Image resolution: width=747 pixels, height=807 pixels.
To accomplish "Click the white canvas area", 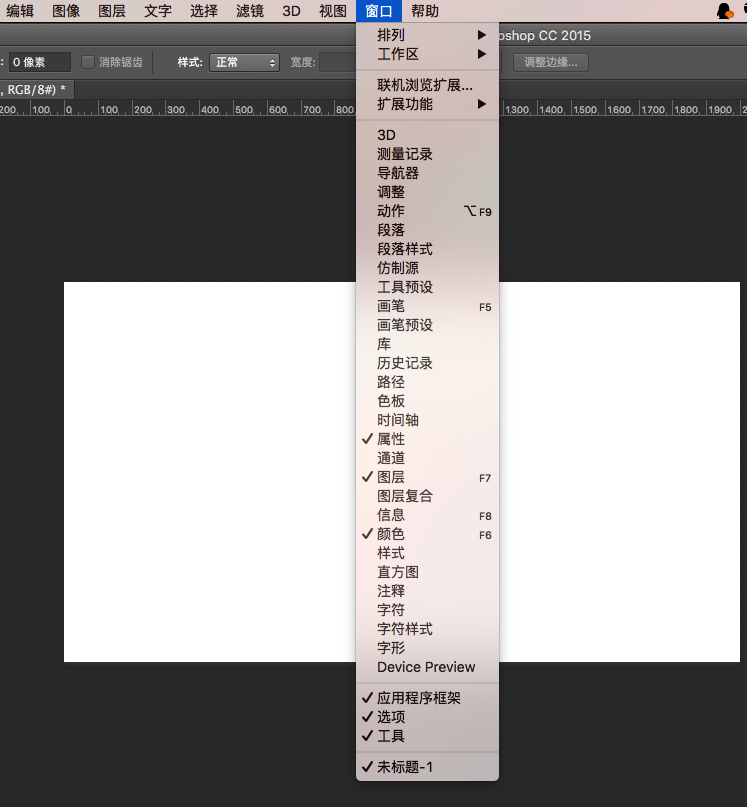I will 210,471.
